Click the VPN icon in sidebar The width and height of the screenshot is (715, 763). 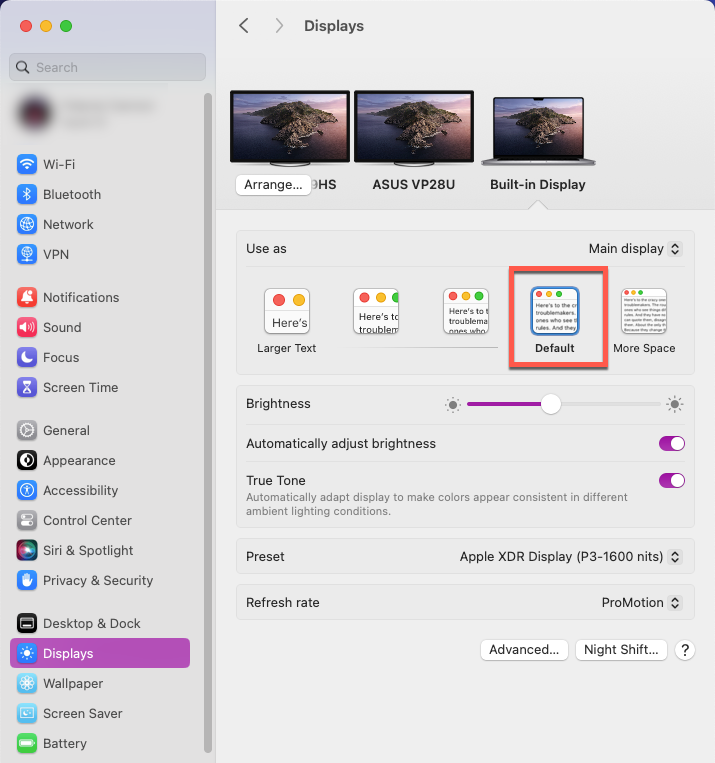point(27,254)
